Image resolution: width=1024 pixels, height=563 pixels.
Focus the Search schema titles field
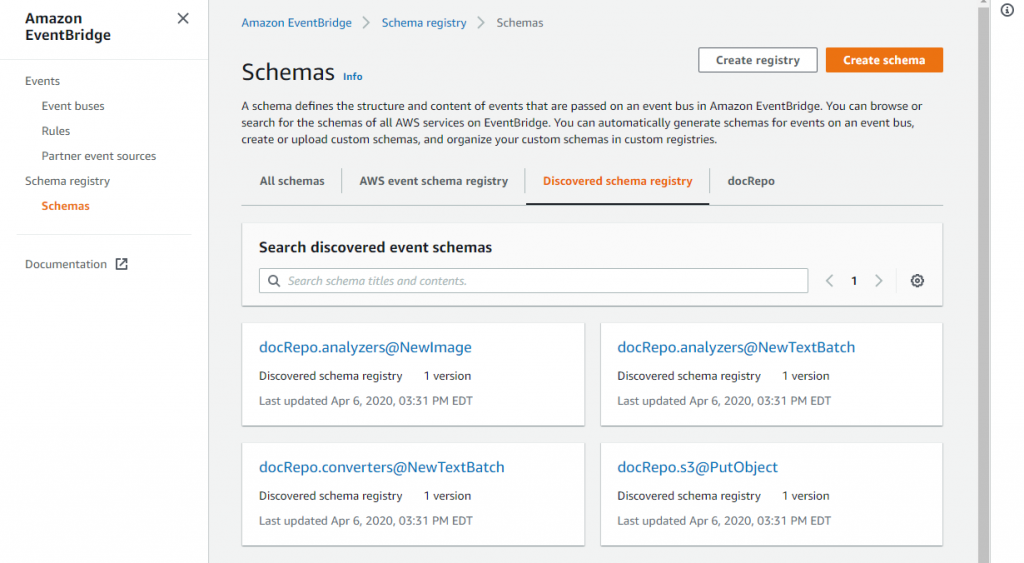pyautogui.click(x=533, y=281)
